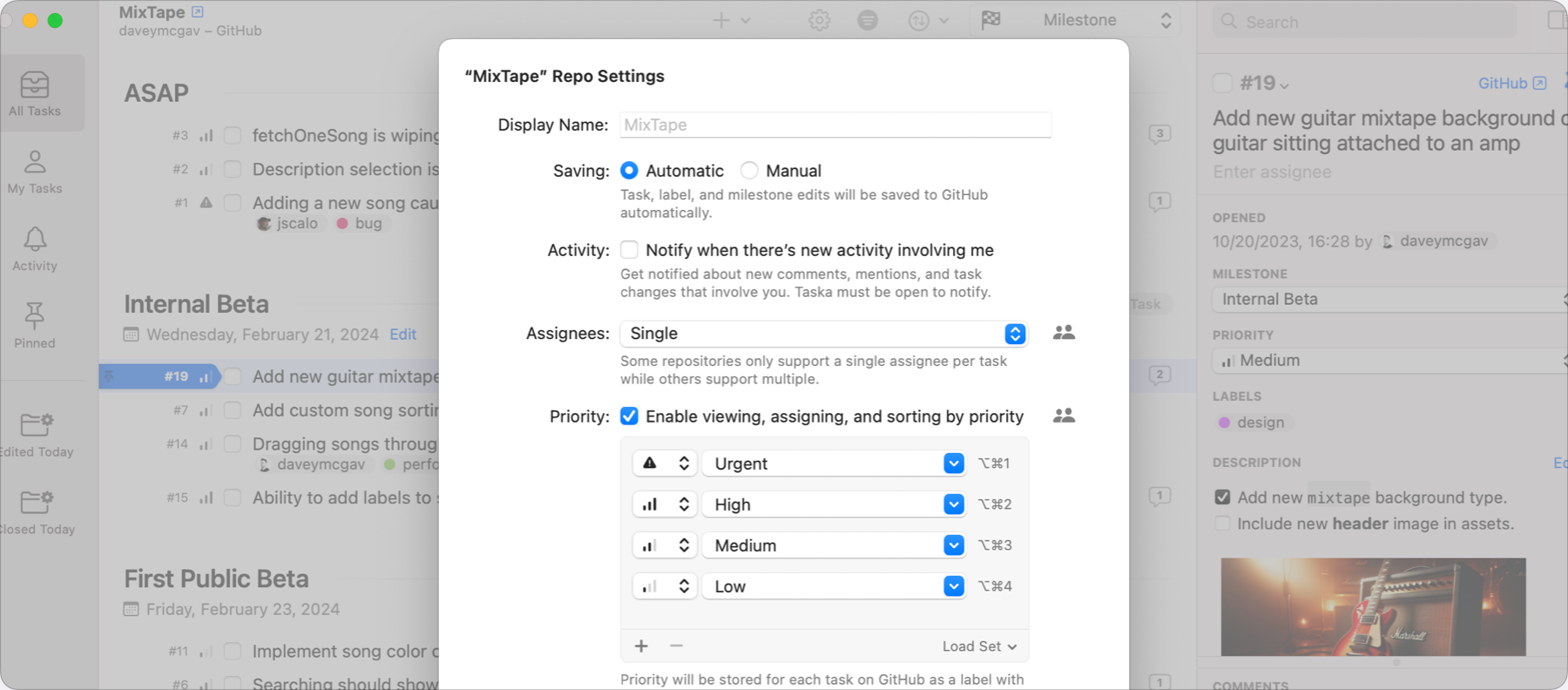1568x690 pixels.
Task: Open the Assignees Single dropdown
Action: click(x=824, y=334)
